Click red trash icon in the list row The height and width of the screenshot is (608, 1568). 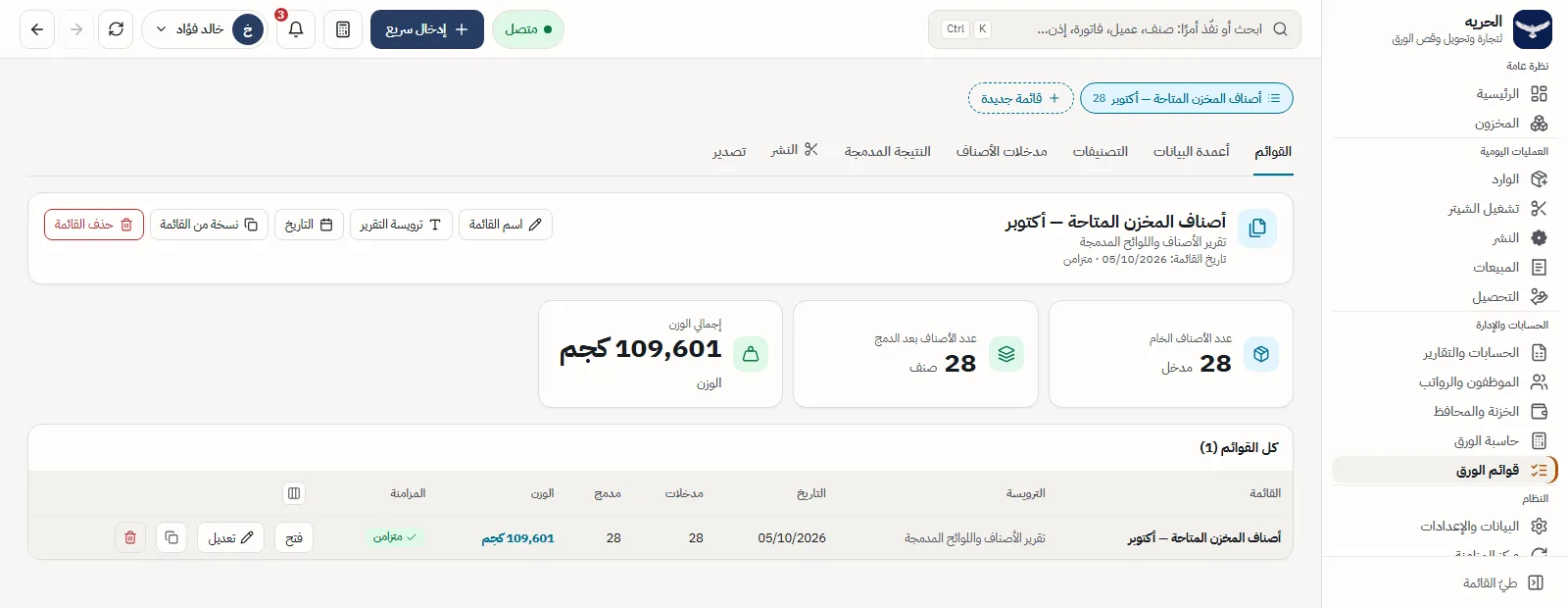click(130, 537)
